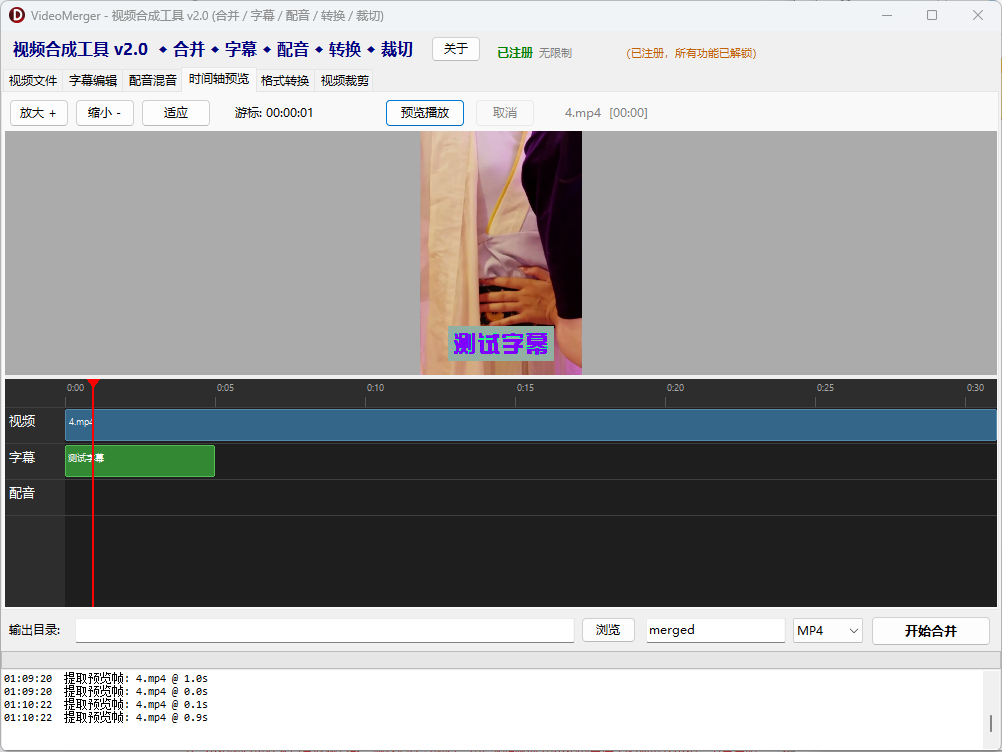Click the merged filename text field
The width and height of the screenshot is (1002, 752).
click(x=715, y=631)
